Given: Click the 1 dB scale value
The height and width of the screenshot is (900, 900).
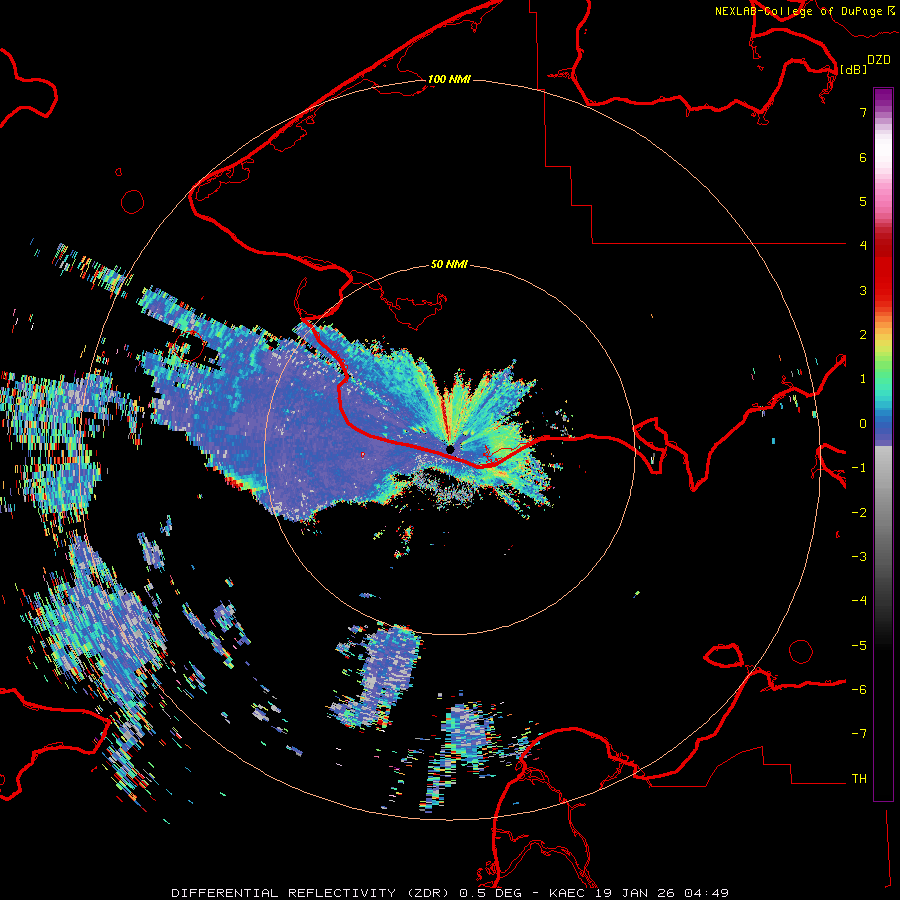Looking at the screenshot, I should pyautogui.click(x=863, y=379).
